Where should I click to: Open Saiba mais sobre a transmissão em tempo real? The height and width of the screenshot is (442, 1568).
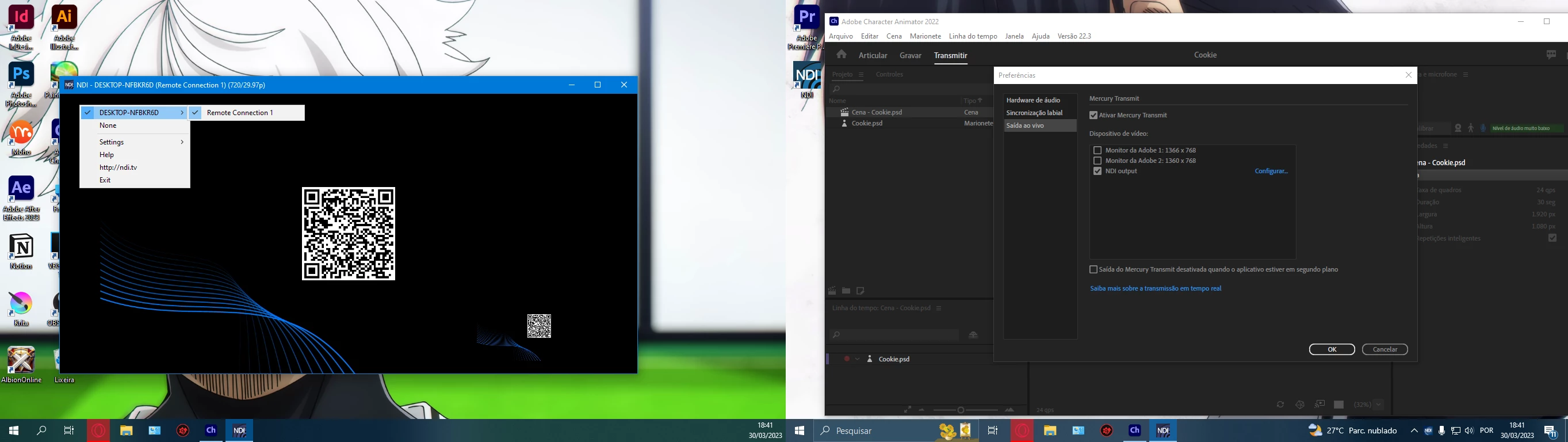1156,288
